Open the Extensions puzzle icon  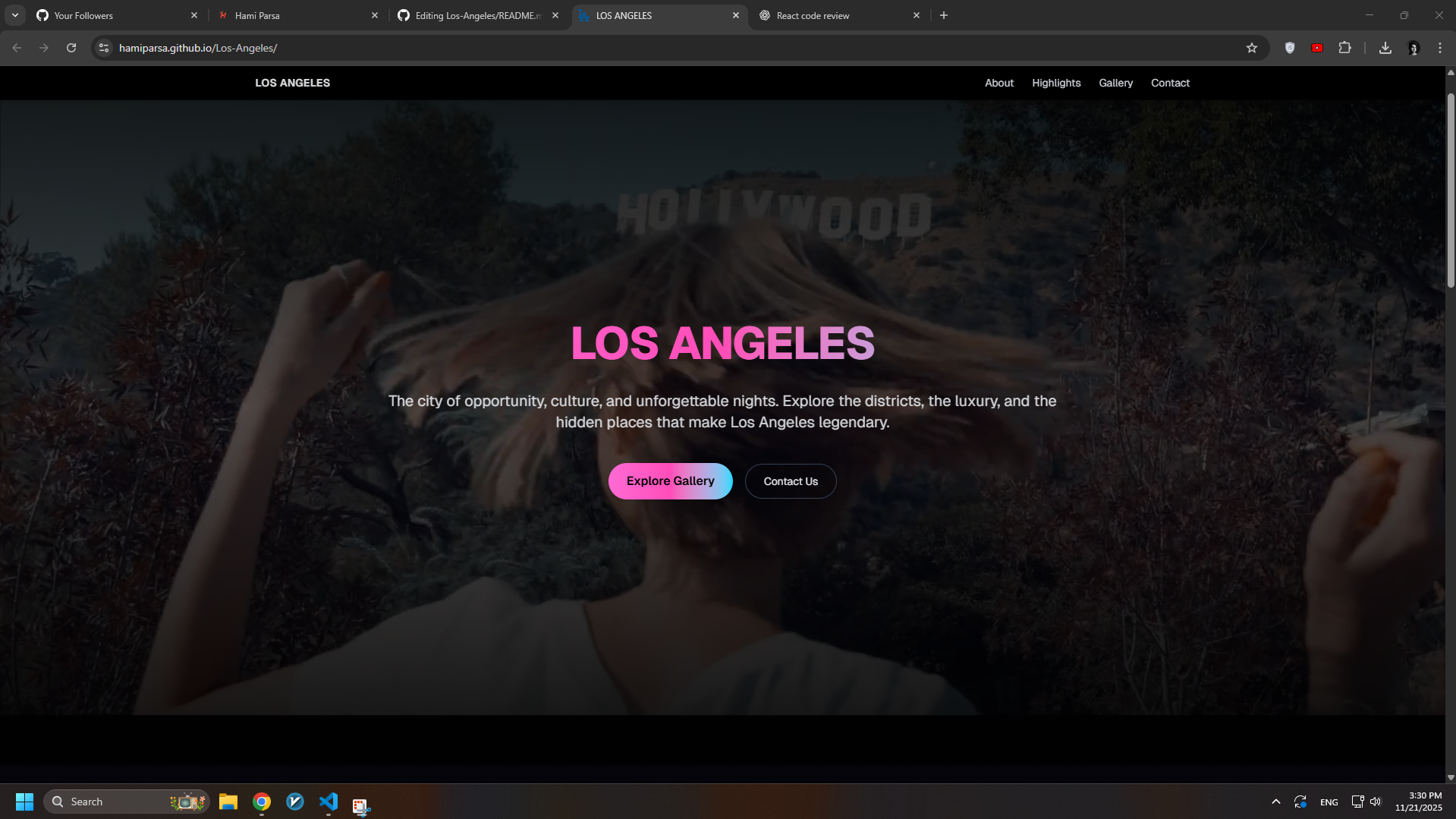1344,48
